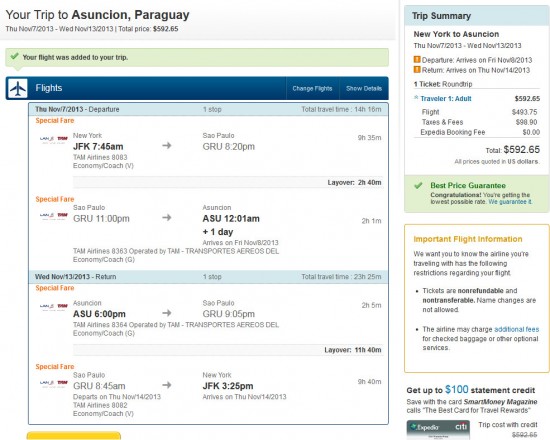Click the '9h 40m' flight duration

(369, 381)
